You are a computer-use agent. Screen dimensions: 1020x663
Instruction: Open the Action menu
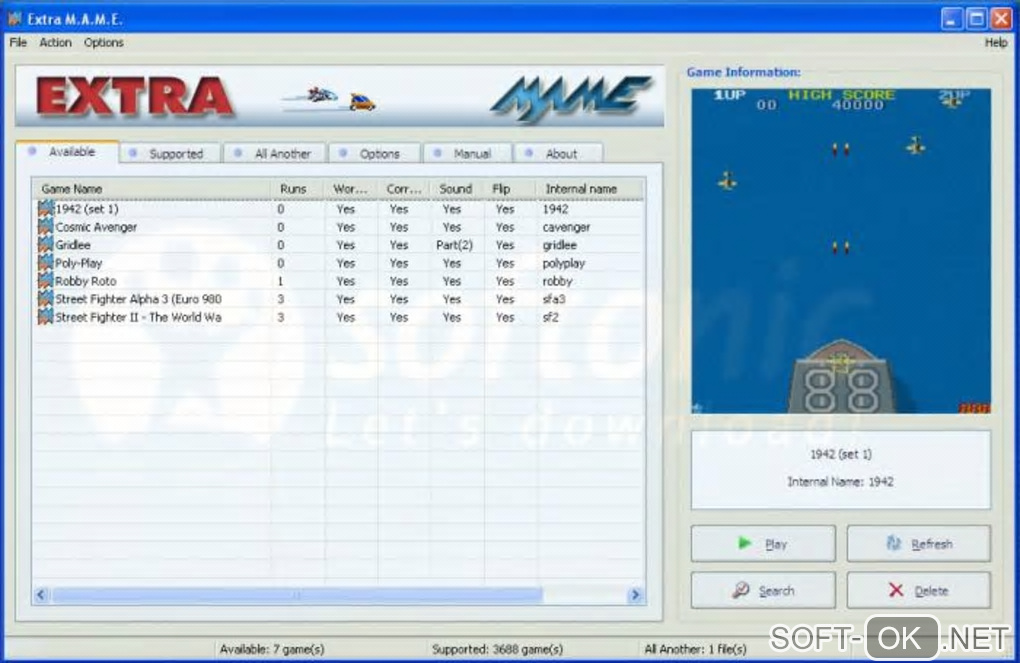55,42
